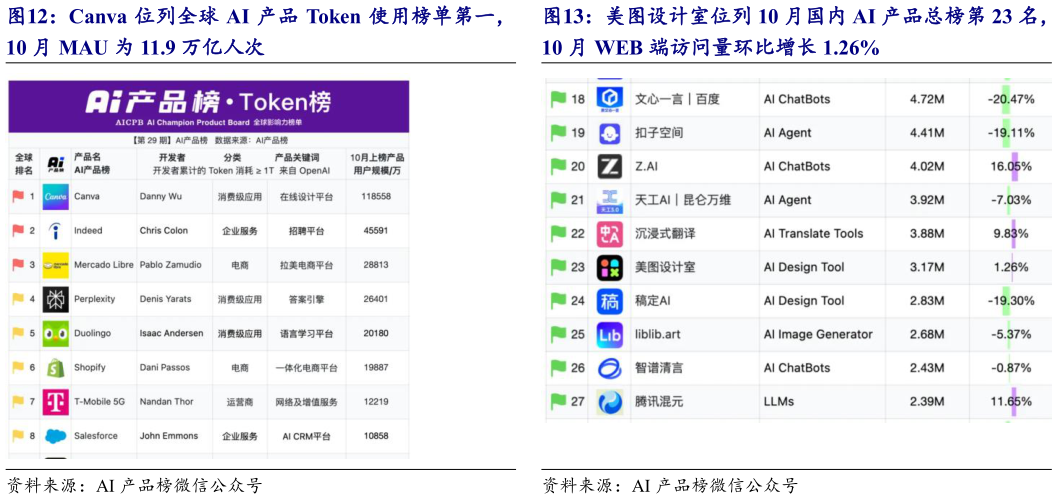Click the AI CRM平台 keyword cell
The height and width of the screenshot is (499, 1057).
[x=307, y=436]
